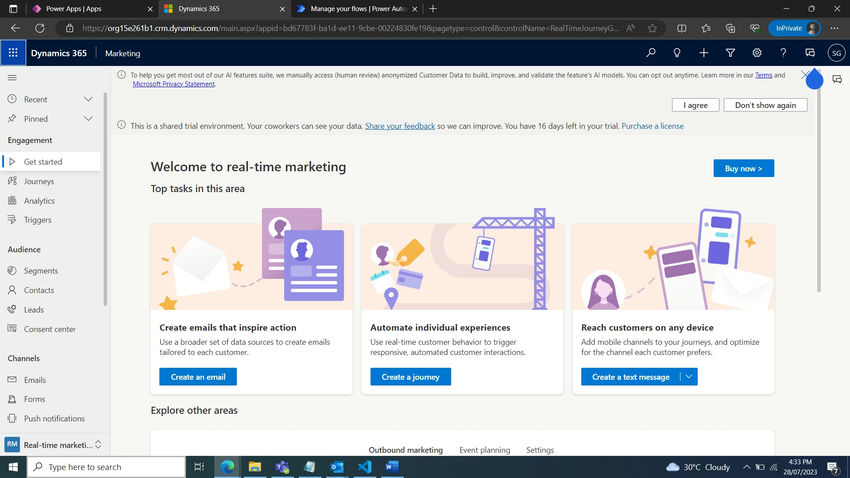Open the browser favorites list icon
This screenshot has height=478, width=850.
pyautogui.click(x=706, y=28)
